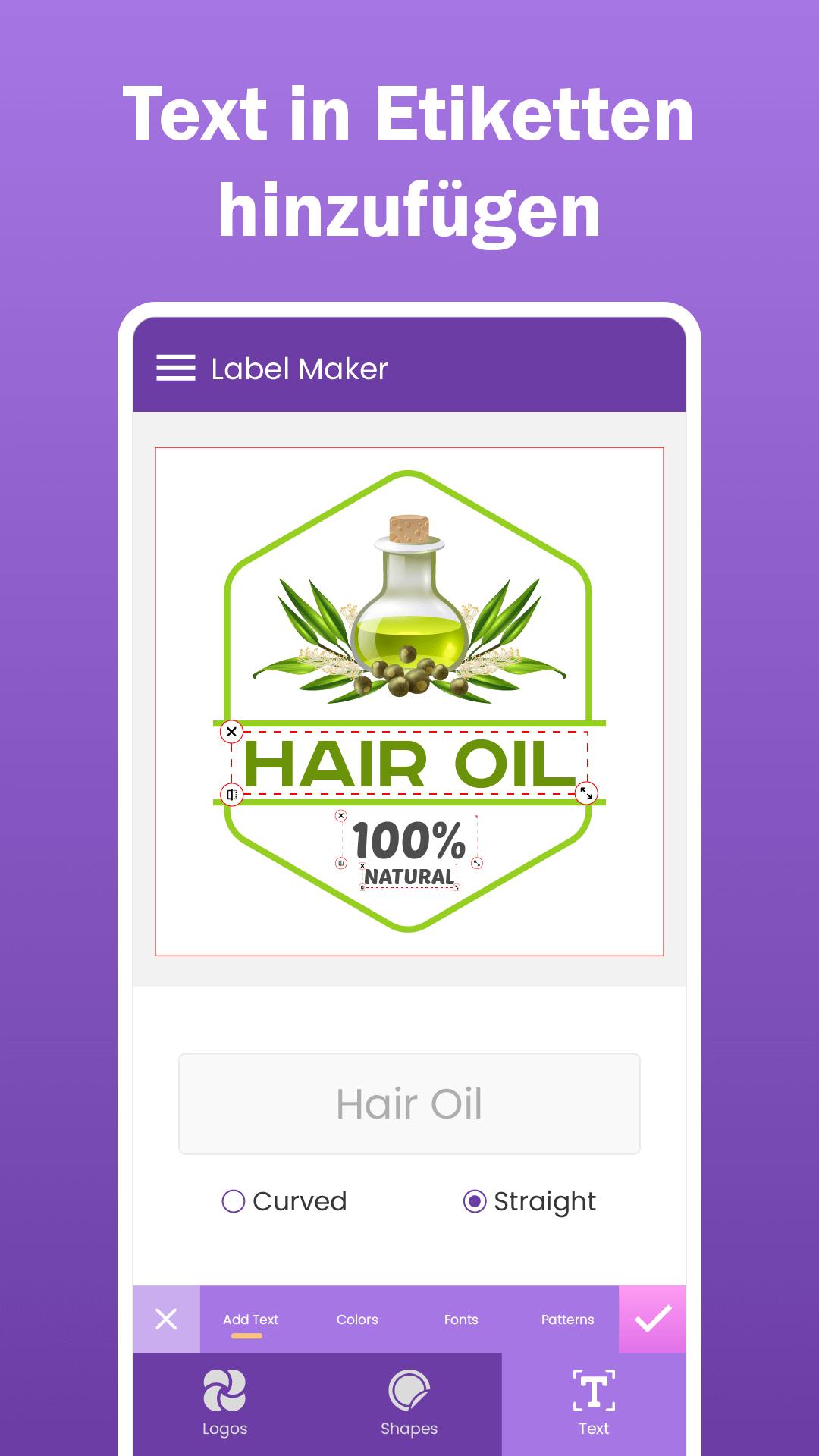
Task: Open the Shapes section
Action: pos(409,1404)
